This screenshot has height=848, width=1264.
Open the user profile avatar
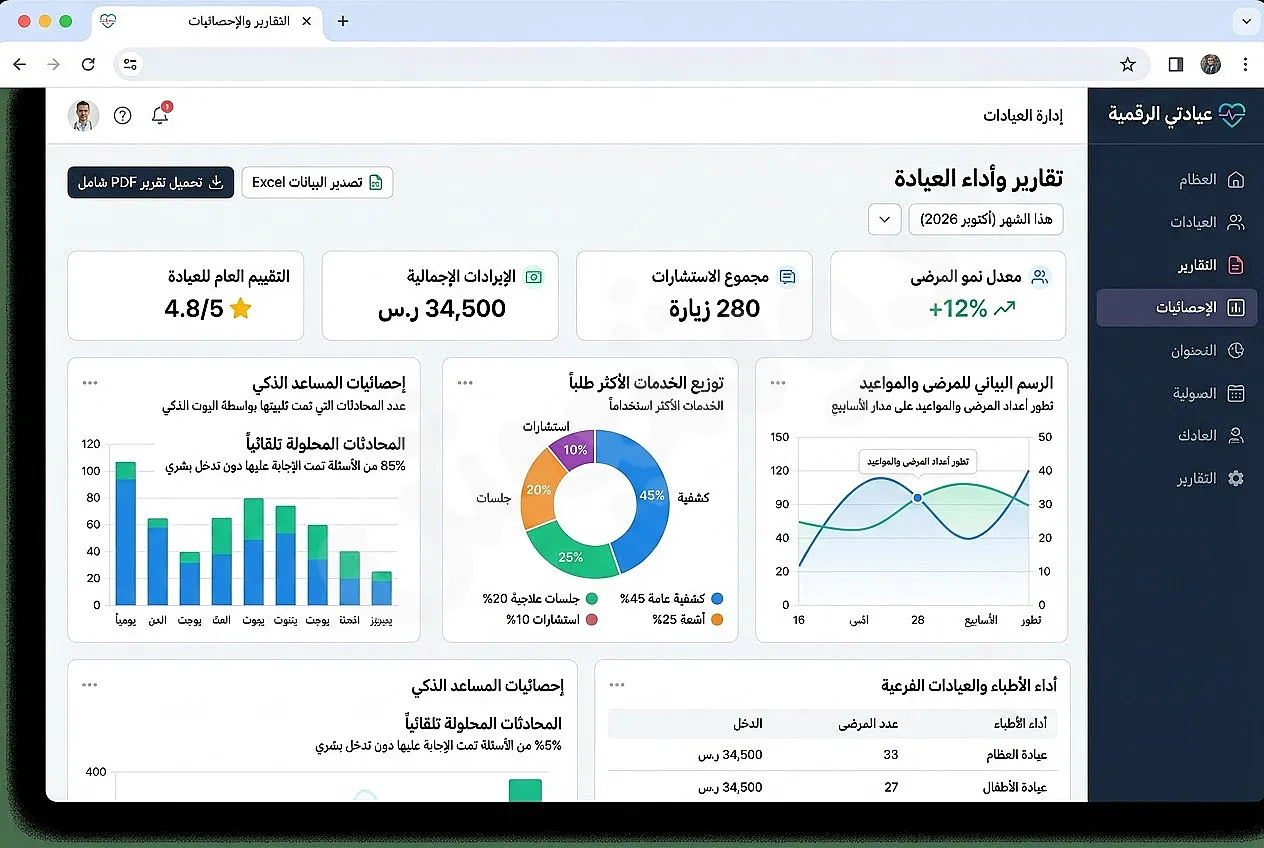coord(84,115)
